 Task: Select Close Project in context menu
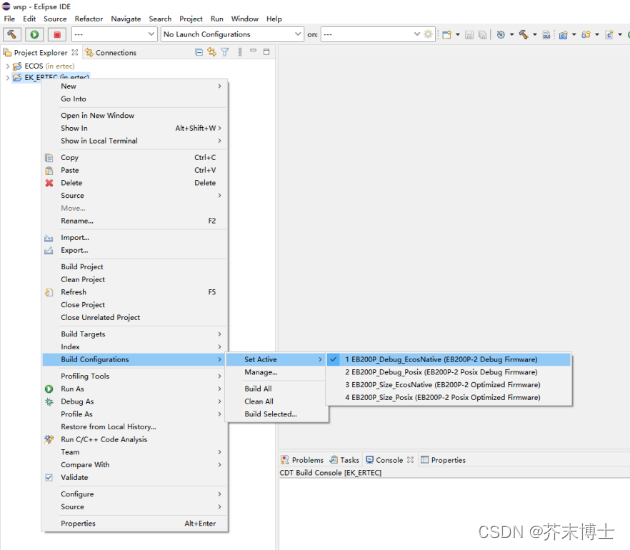point(135,305)
